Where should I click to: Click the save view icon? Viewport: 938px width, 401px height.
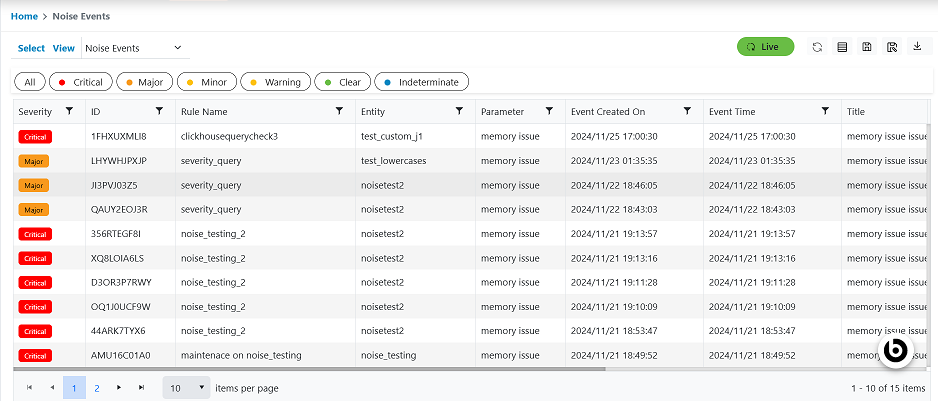[867, 47]
